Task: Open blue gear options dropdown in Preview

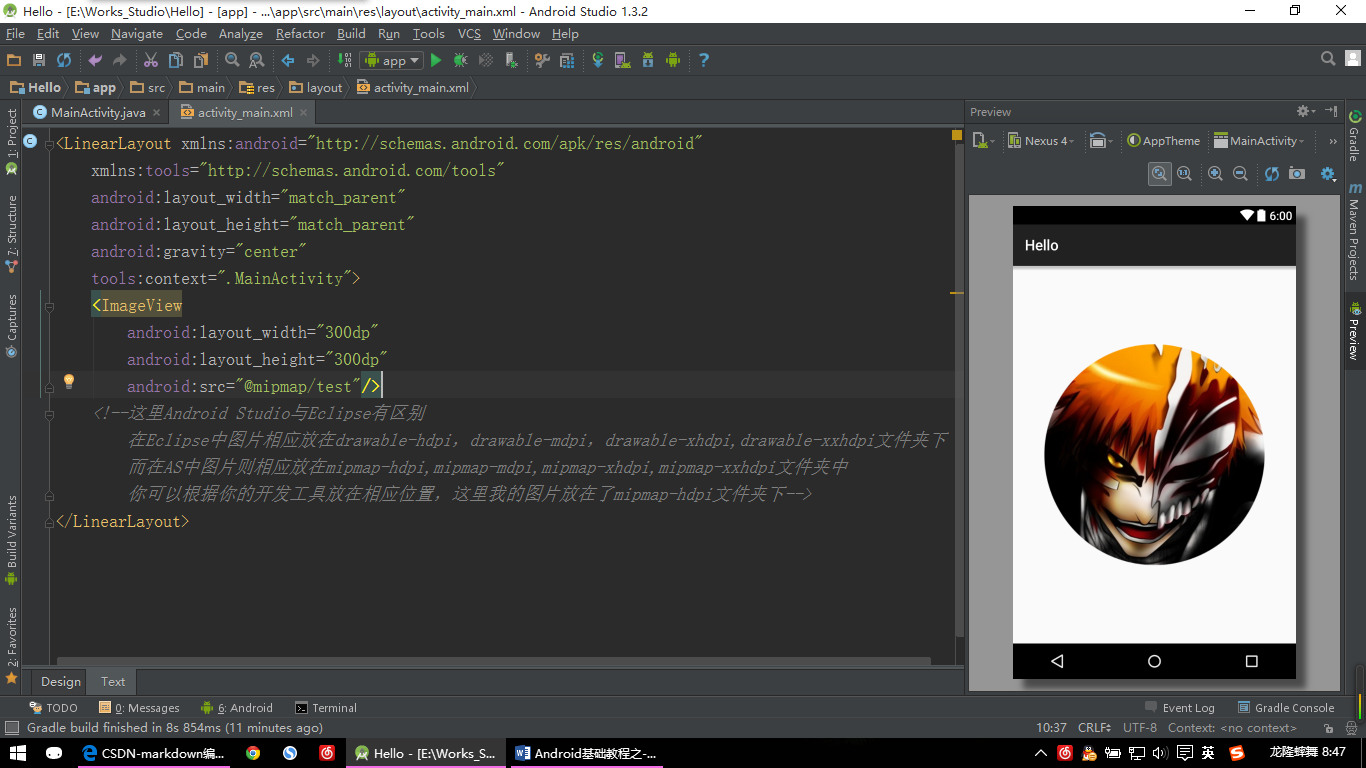Action: 1329,173
